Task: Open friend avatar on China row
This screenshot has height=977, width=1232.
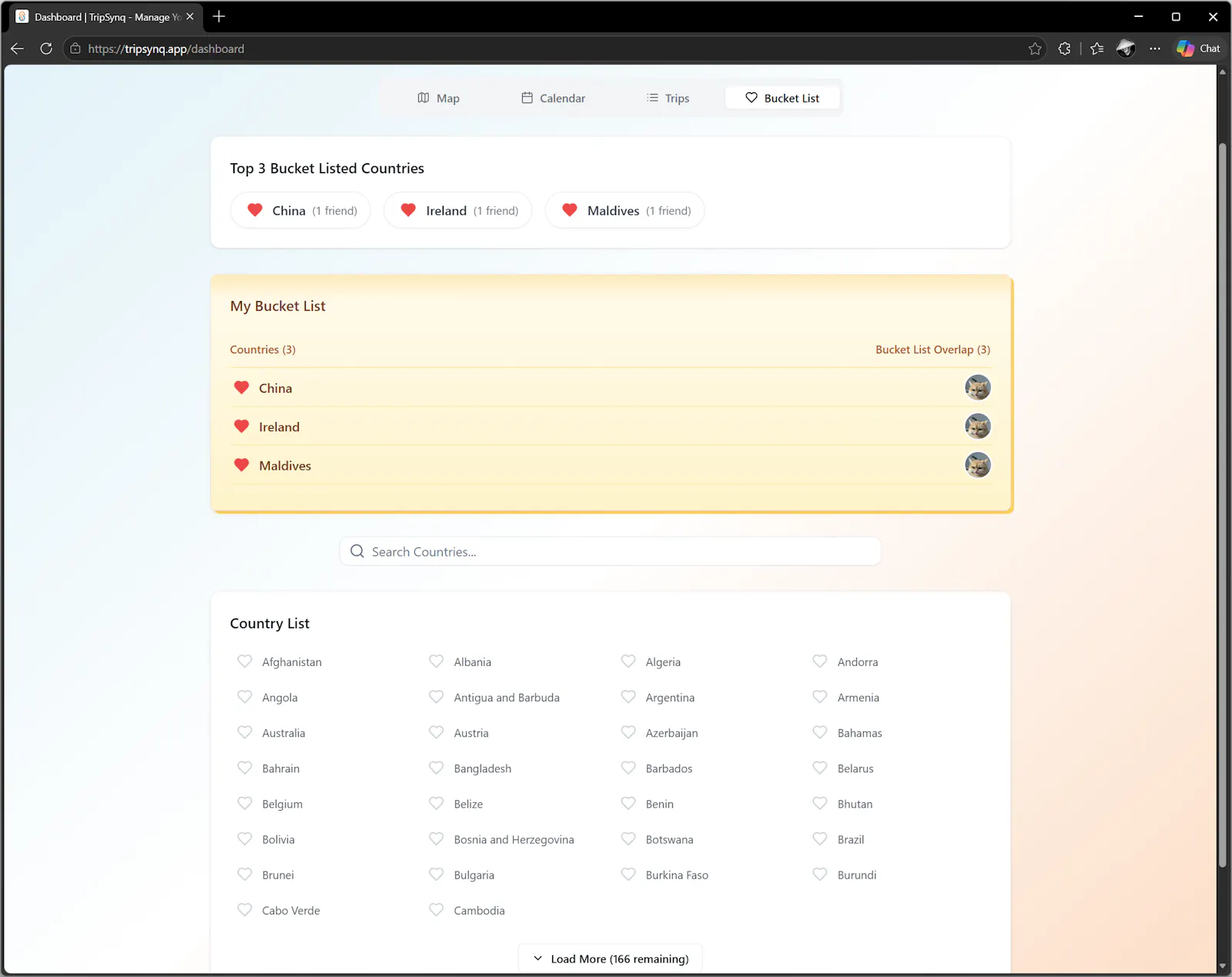Action: point(978,387)
